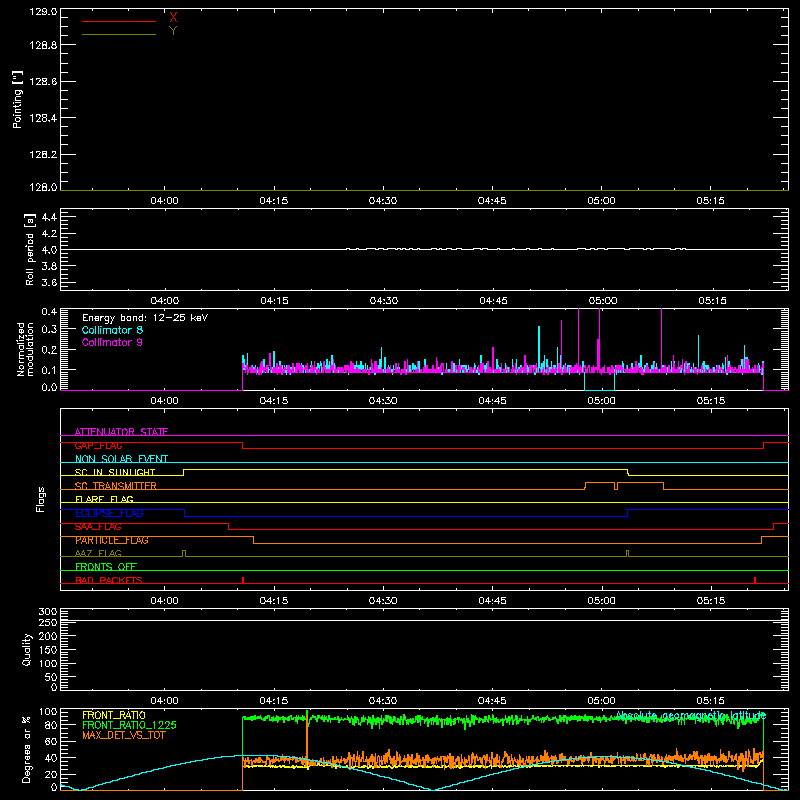Click the 0.1 tick on Normalized modulation axis
This screenshot has width=800, height=800.
(49, 370)
